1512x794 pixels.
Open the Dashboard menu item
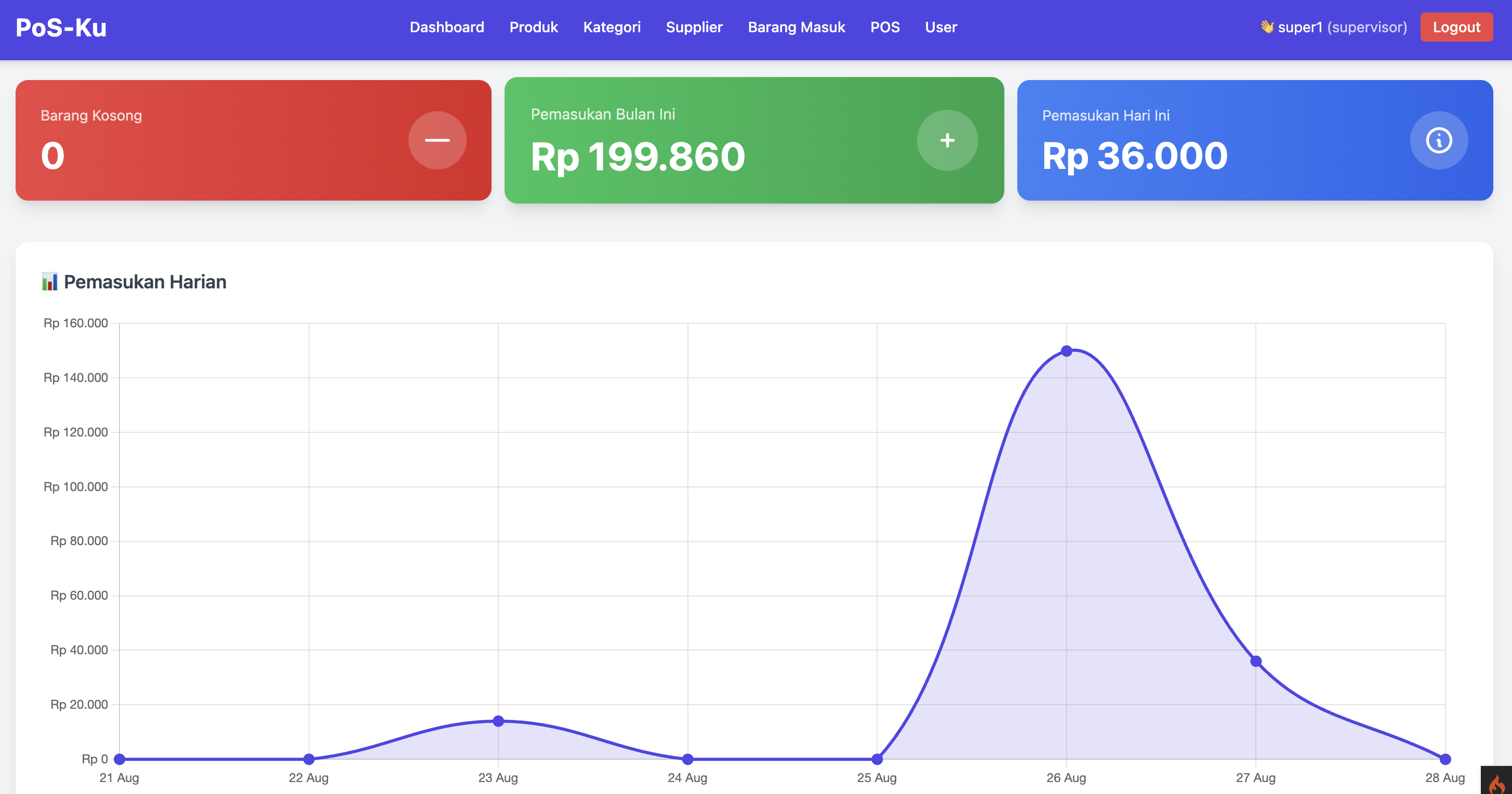(447, 27)
